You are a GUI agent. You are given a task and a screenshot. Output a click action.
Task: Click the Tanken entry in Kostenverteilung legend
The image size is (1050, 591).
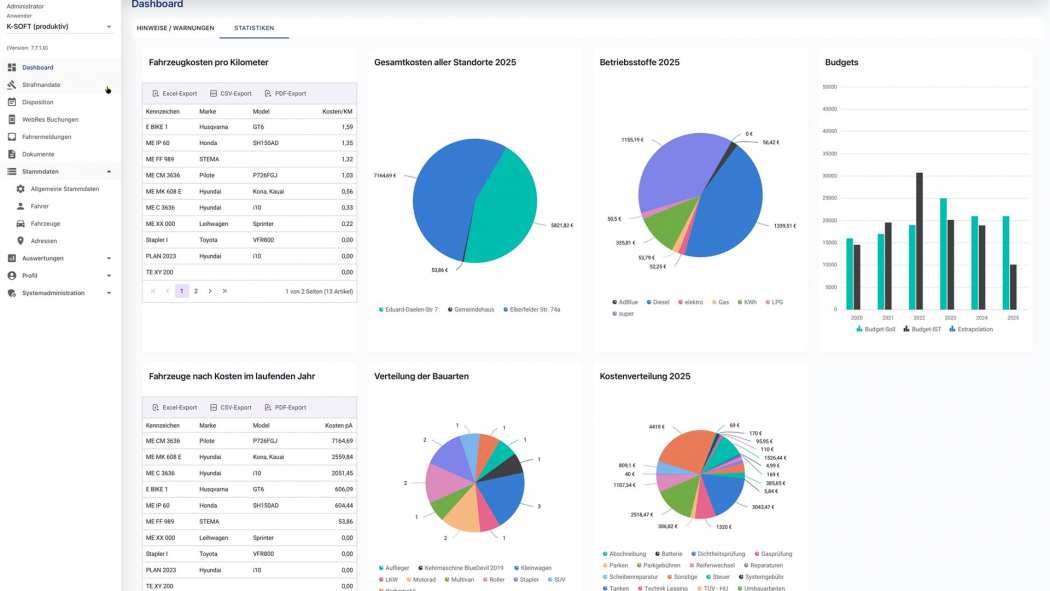click(615, 588)
